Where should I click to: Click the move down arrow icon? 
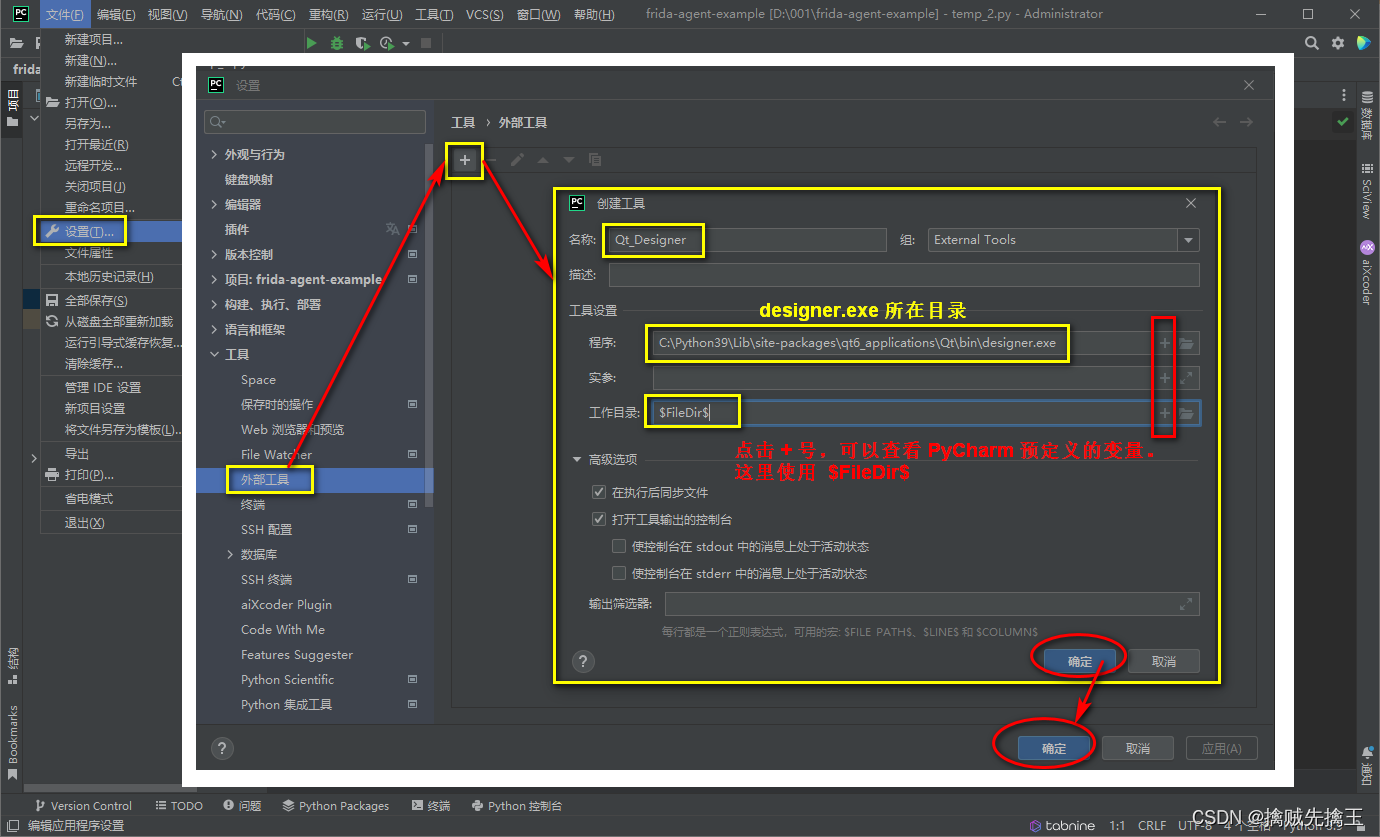click(569, 160)
